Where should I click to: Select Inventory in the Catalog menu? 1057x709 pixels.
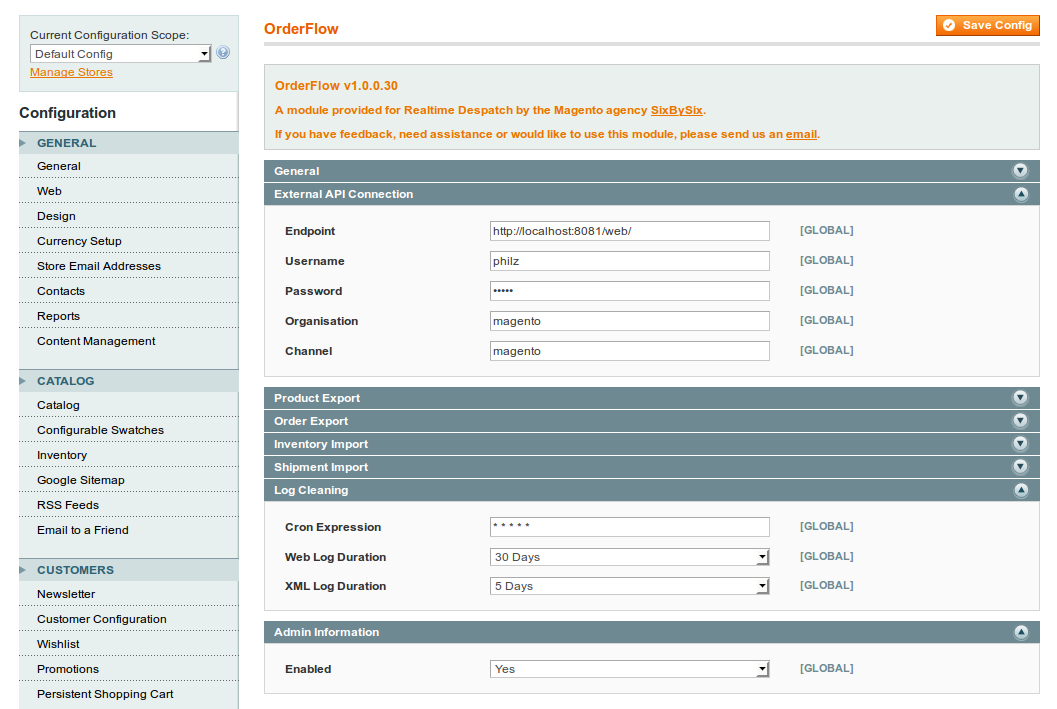point(63,454)
